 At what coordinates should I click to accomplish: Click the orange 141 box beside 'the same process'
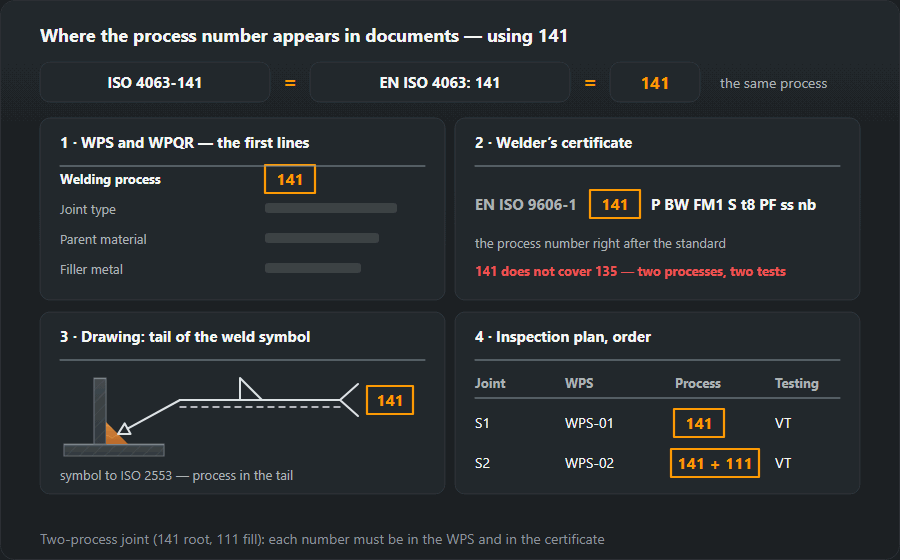(x=655, y=83)
